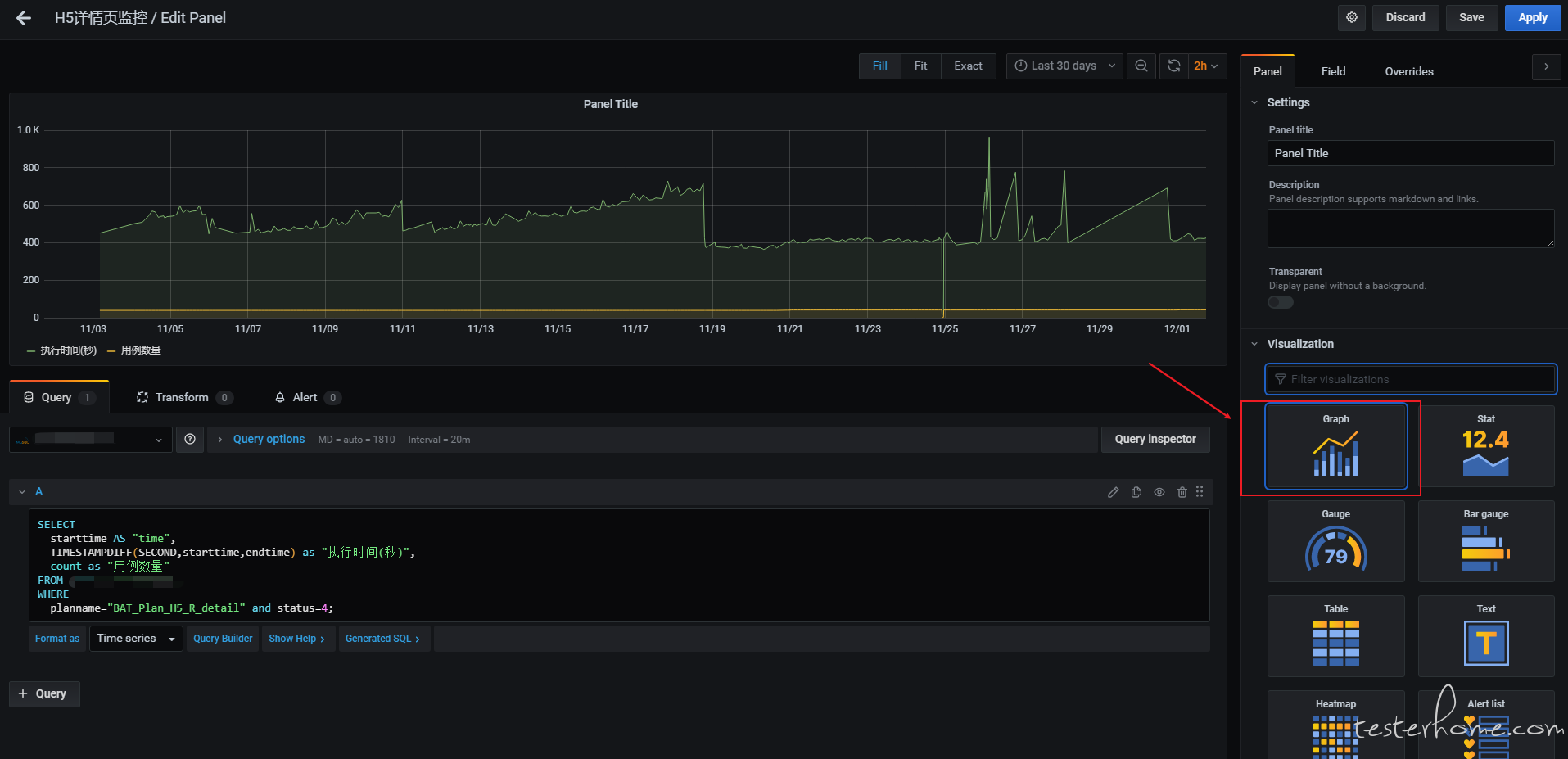Open the data source selector dropdown
The image size is (1568, 759).
tap(91, 439)
